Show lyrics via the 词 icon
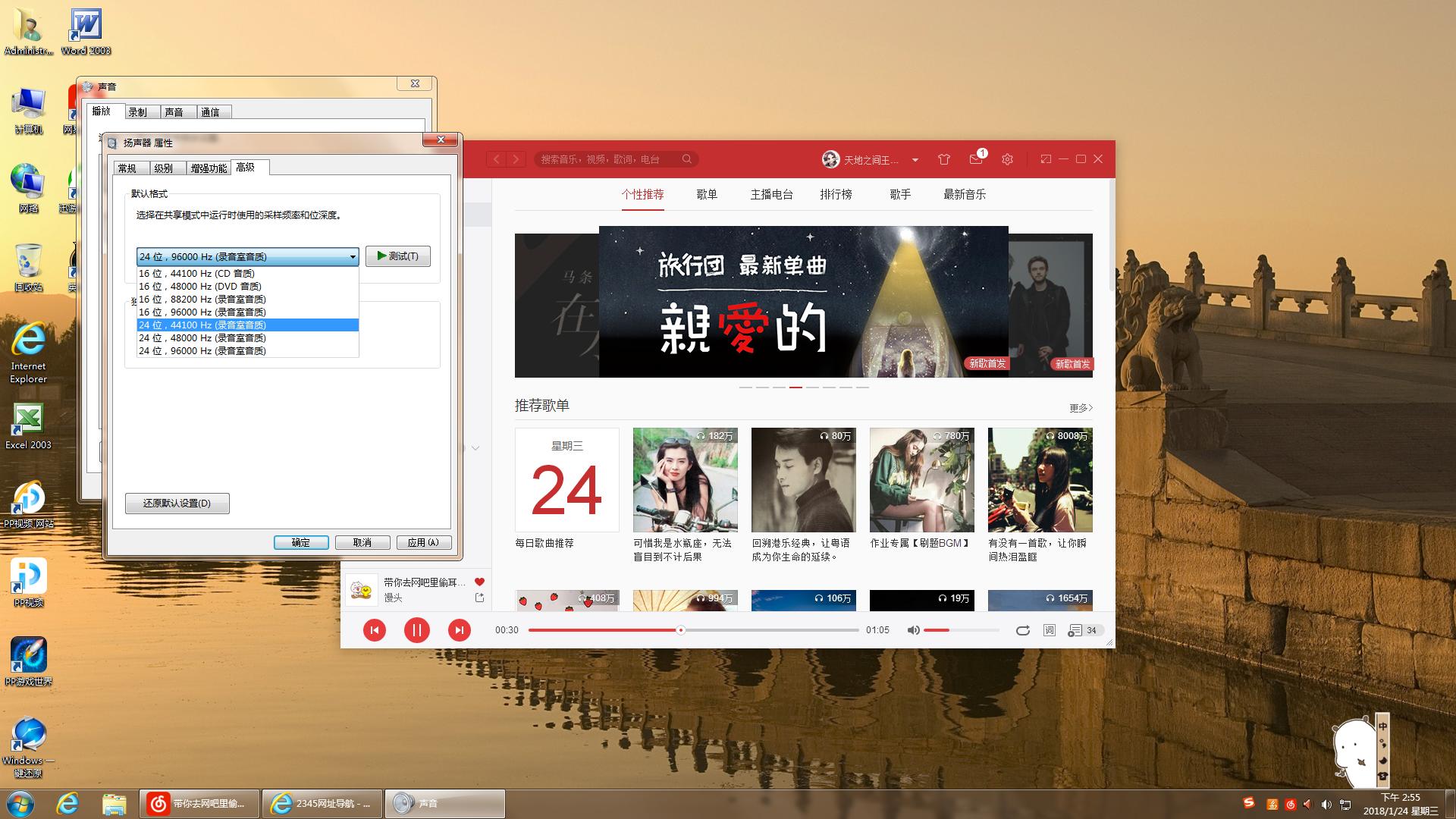Viewport: 1456px width, 819px height. click(x=1048, y=630)
